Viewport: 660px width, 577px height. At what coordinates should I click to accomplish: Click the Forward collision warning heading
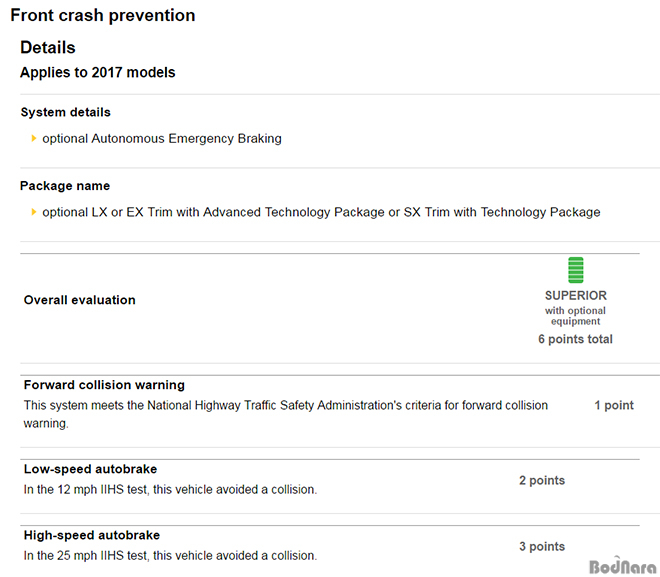click(104, 385)
